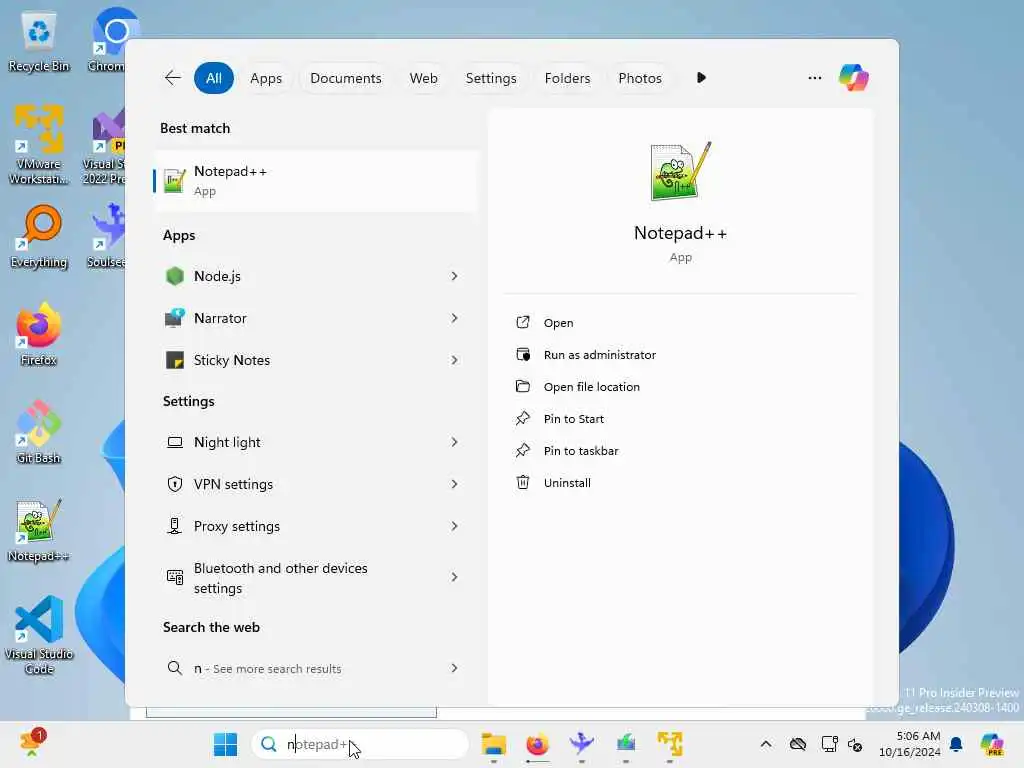
Task: Select the Visual Studio Code desktop shortcut
Action: point(39,635)
